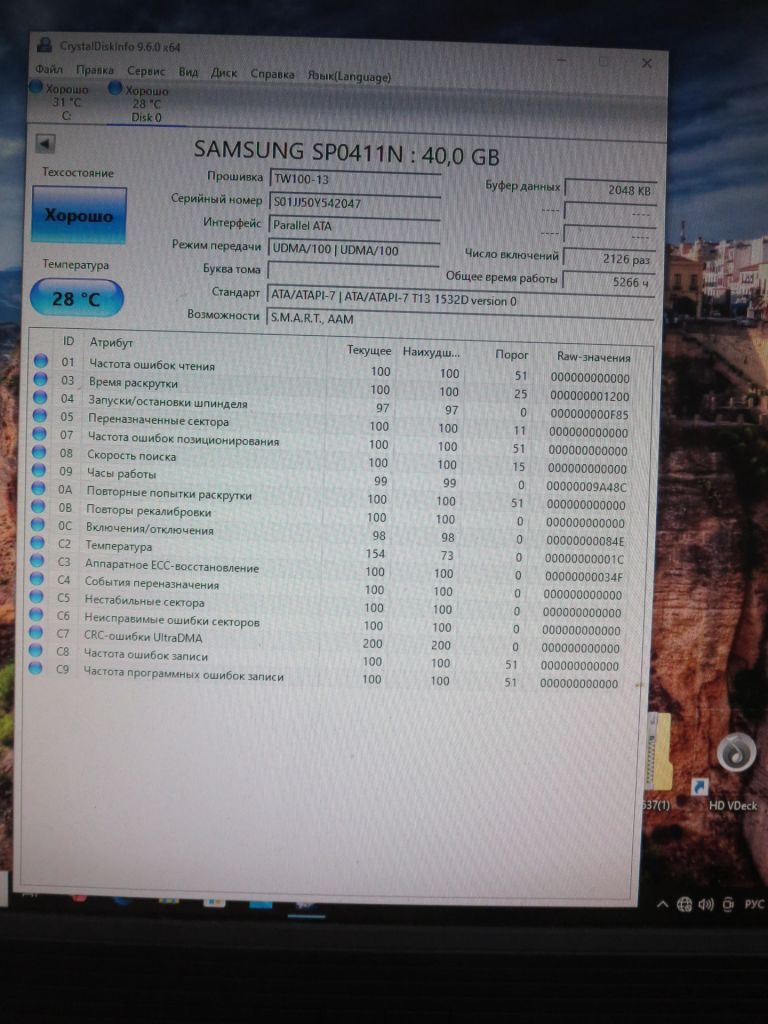Viewport: 768px width, 1024px height.
Task: Click status icon for 04 Запуски/остановки шпинделя
Action: click(40, 397)
